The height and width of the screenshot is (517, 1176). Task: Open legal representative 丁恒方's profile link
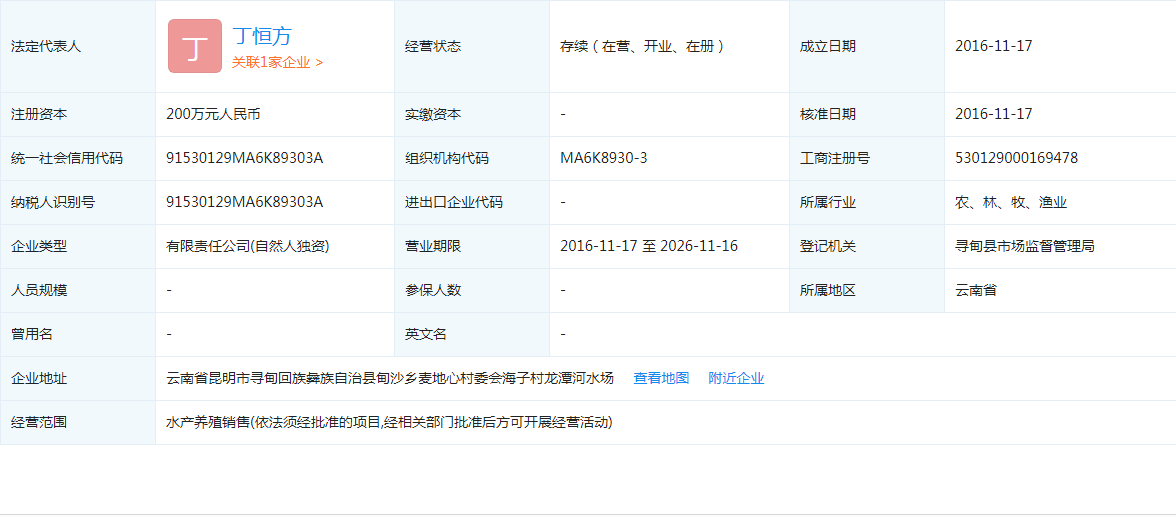[x=262, y=36]
